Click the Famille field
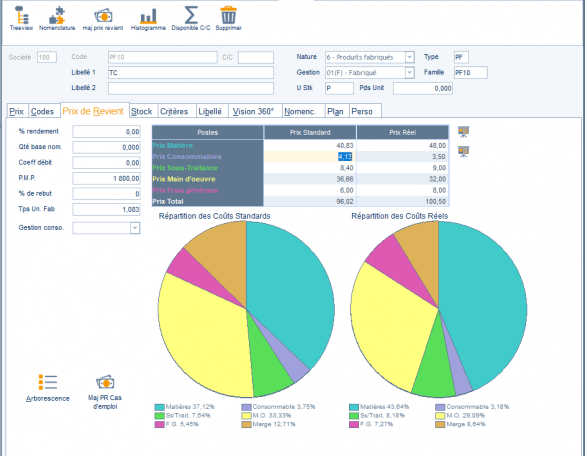 [x=470, y=72]
